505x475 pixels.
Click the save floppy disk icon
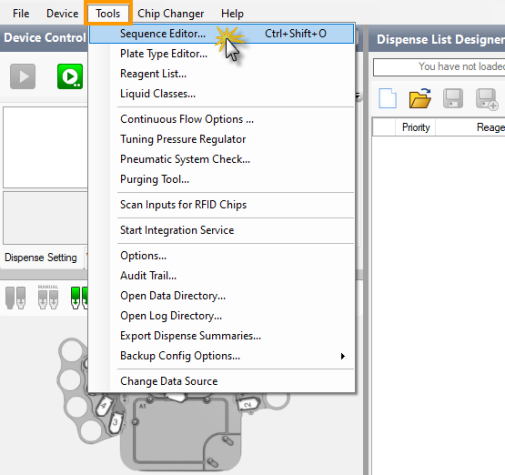(x=453, y=98)
